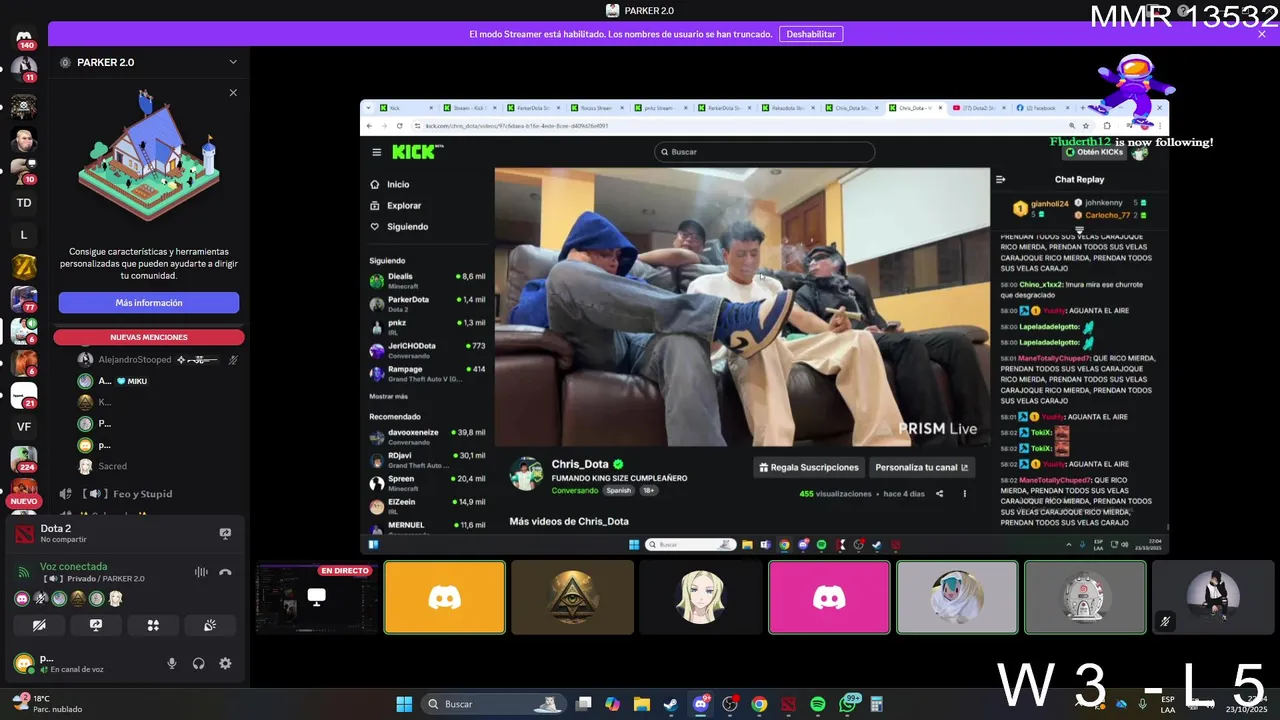Share Dota 2 screen icon
Image resolution: width=1280 pixels, height=720 pixels.
pyautogui.click(x=225, y=534)
